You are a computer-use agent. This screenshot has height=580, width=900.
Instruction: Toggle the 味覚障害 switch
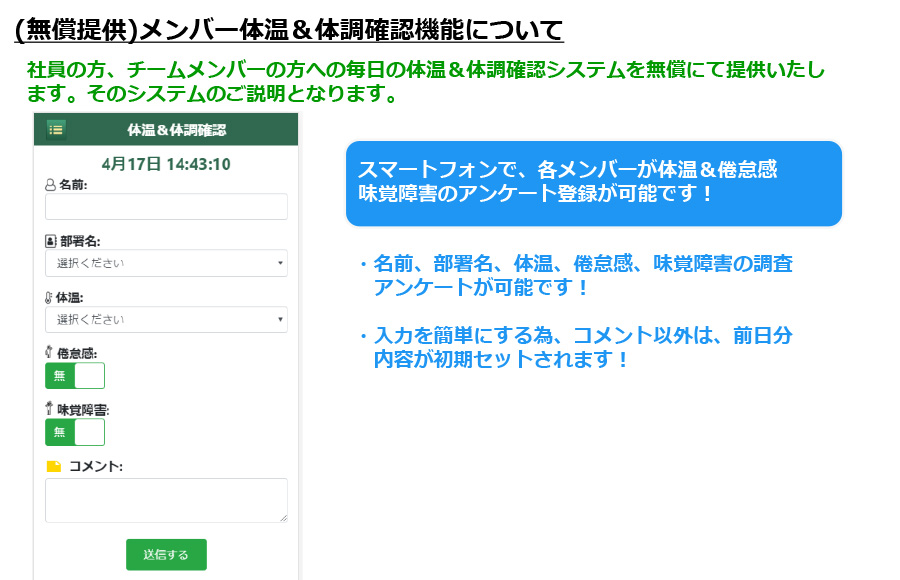[75, 432]
